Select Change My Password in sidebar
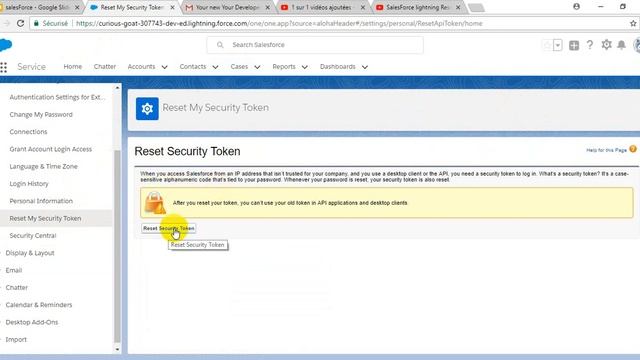This screenshot has height=360, width=640. coord(41,115)
